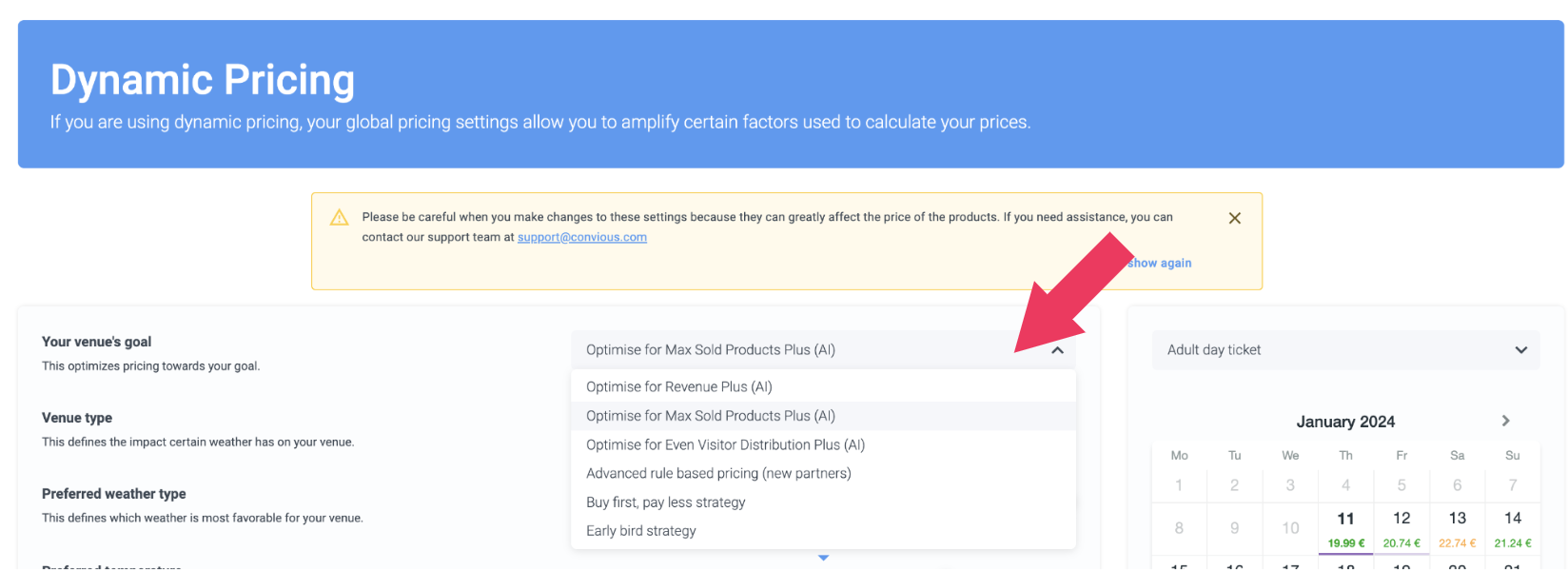1568x571 pixels.
Task: Open the support@convious.com email link
Action: coord(582,237)
